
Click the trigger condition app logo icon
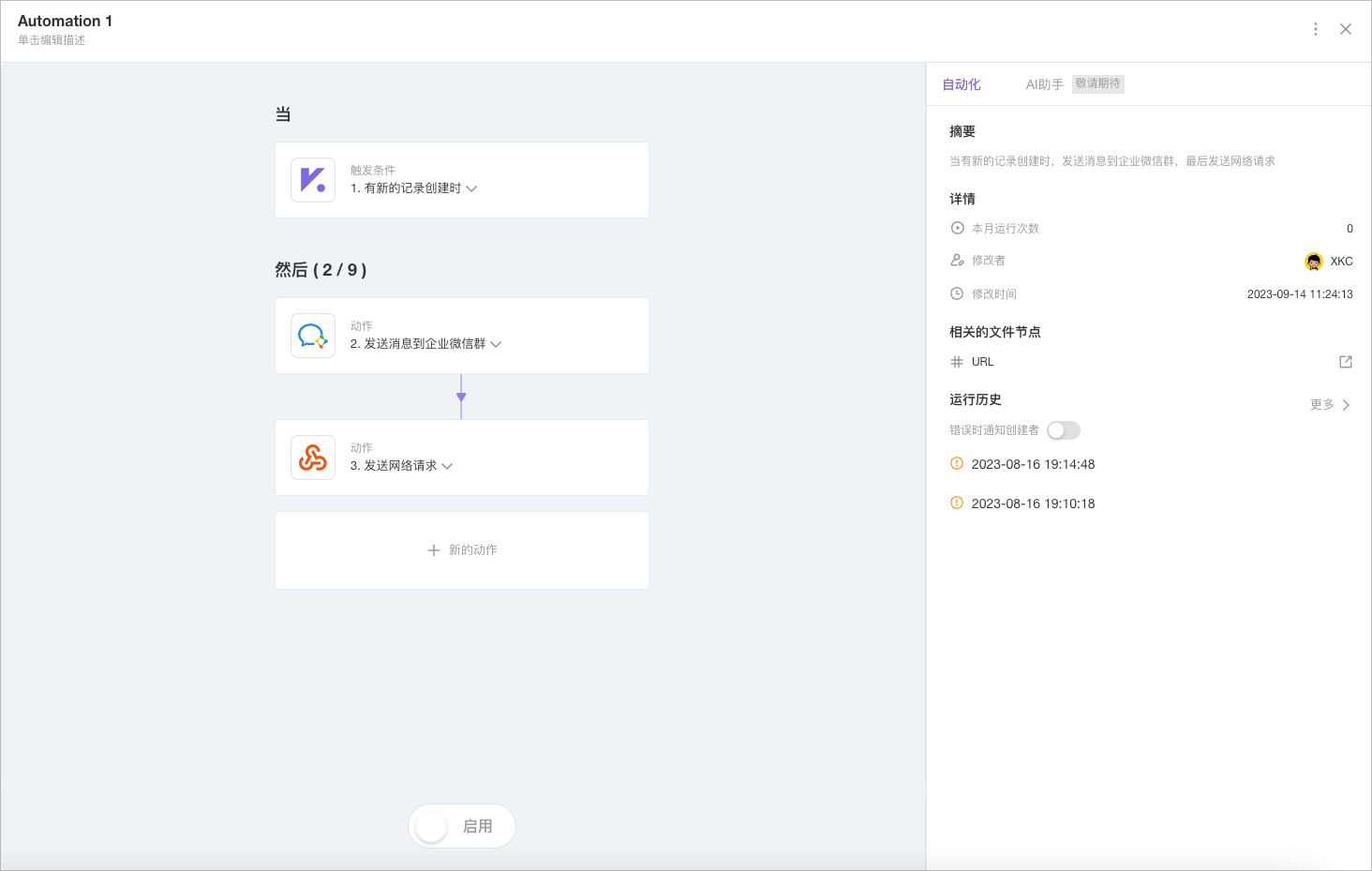point(313,180)
